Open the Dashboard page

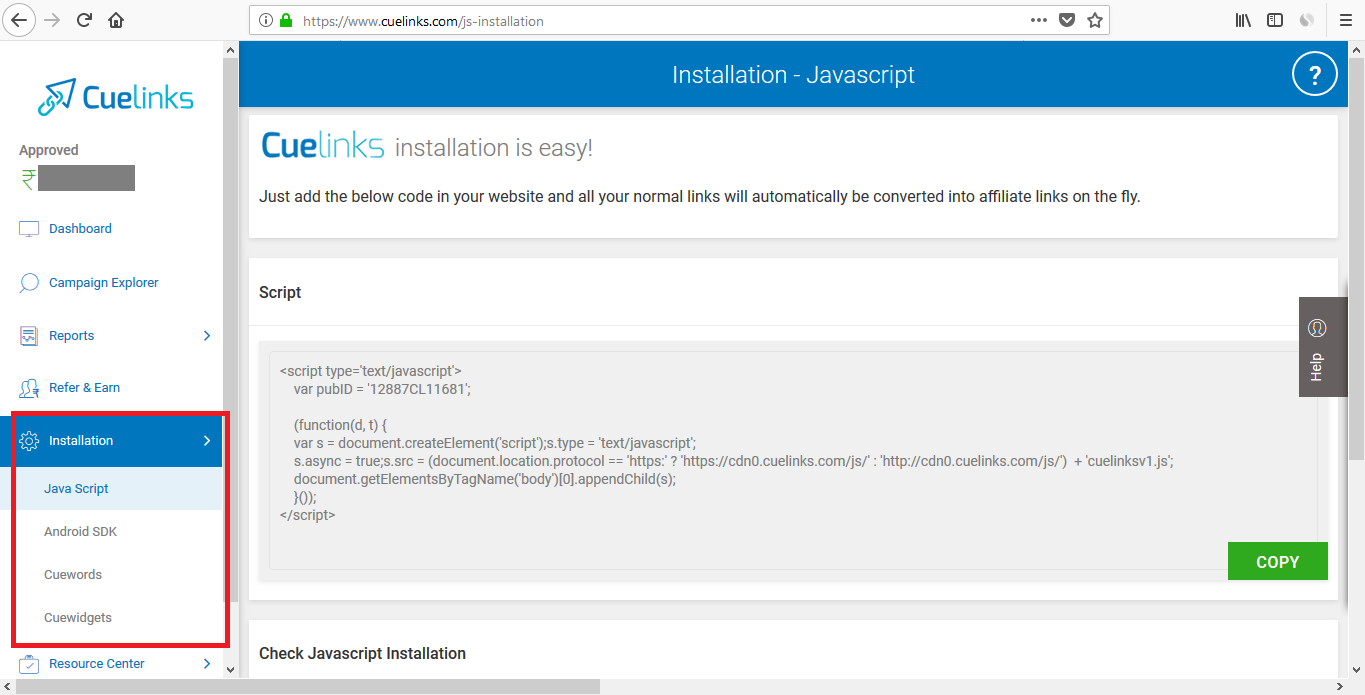[x=80, y=229]
